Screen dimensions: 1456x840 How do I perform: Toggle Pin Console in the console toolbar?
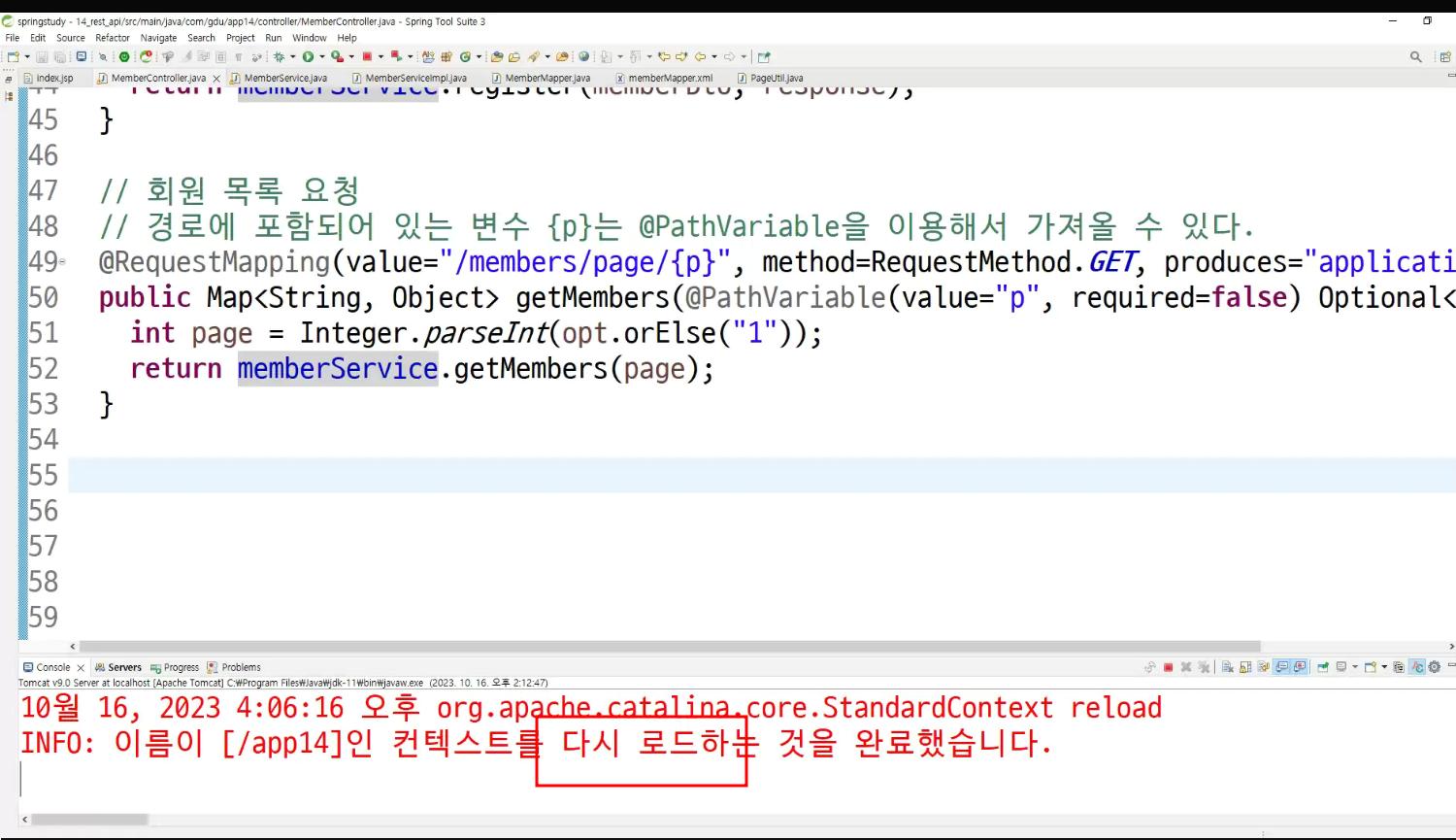pos(1323,667)
